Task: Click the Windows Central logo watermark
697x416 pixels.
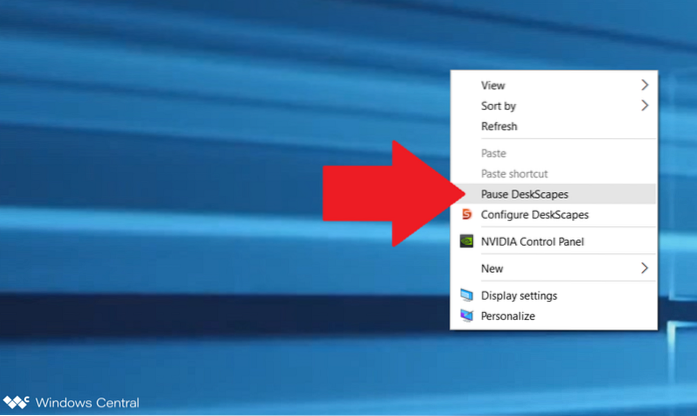Action: pyautogui.click(x=70, y=403)
